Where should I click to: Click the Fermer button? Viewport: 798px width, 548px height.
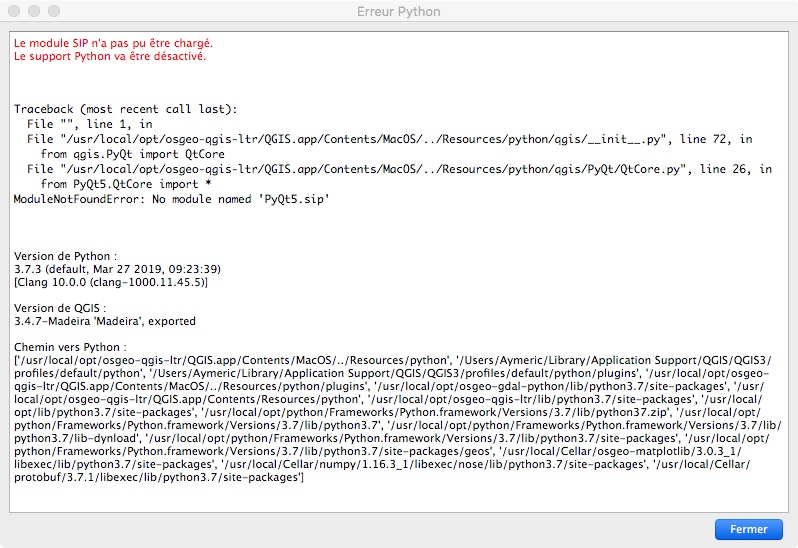pos(748,529)
